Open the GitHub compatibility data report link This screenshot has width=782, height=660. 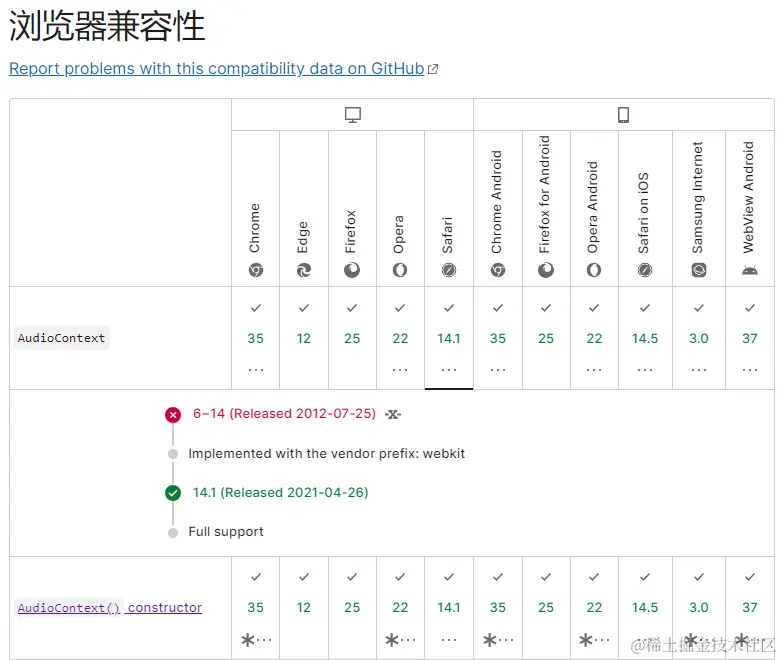click(216, 68)
